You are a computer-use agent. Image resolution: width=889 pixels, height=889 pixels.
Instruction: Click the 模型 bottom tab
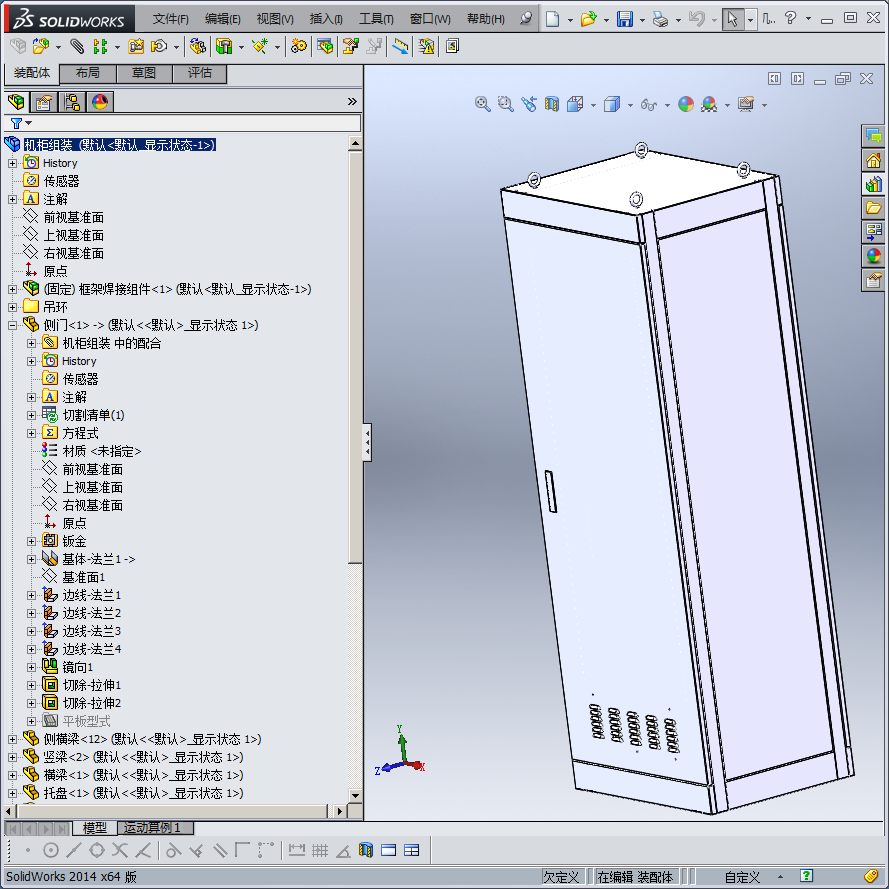coord(94,828)
